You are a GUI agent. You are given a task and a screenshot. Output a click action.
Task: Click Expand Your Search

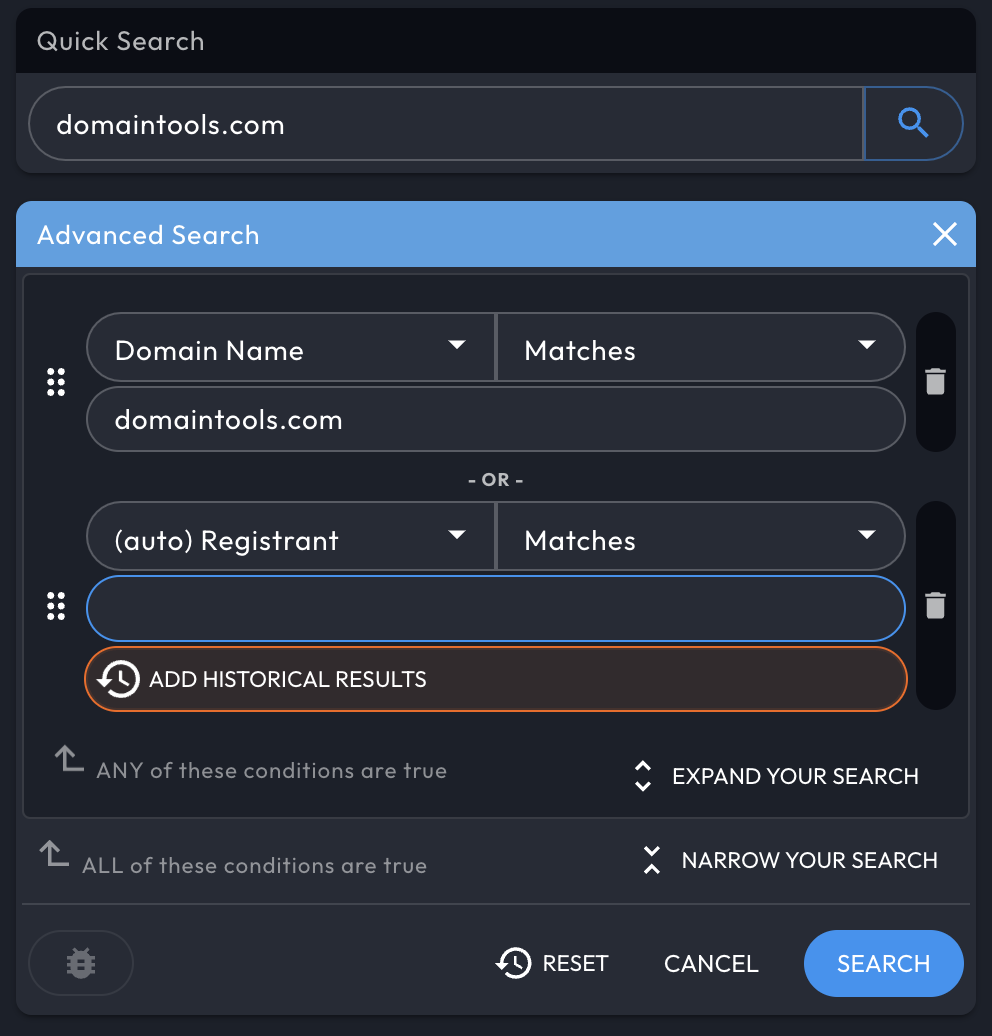[x=777, y=776]
